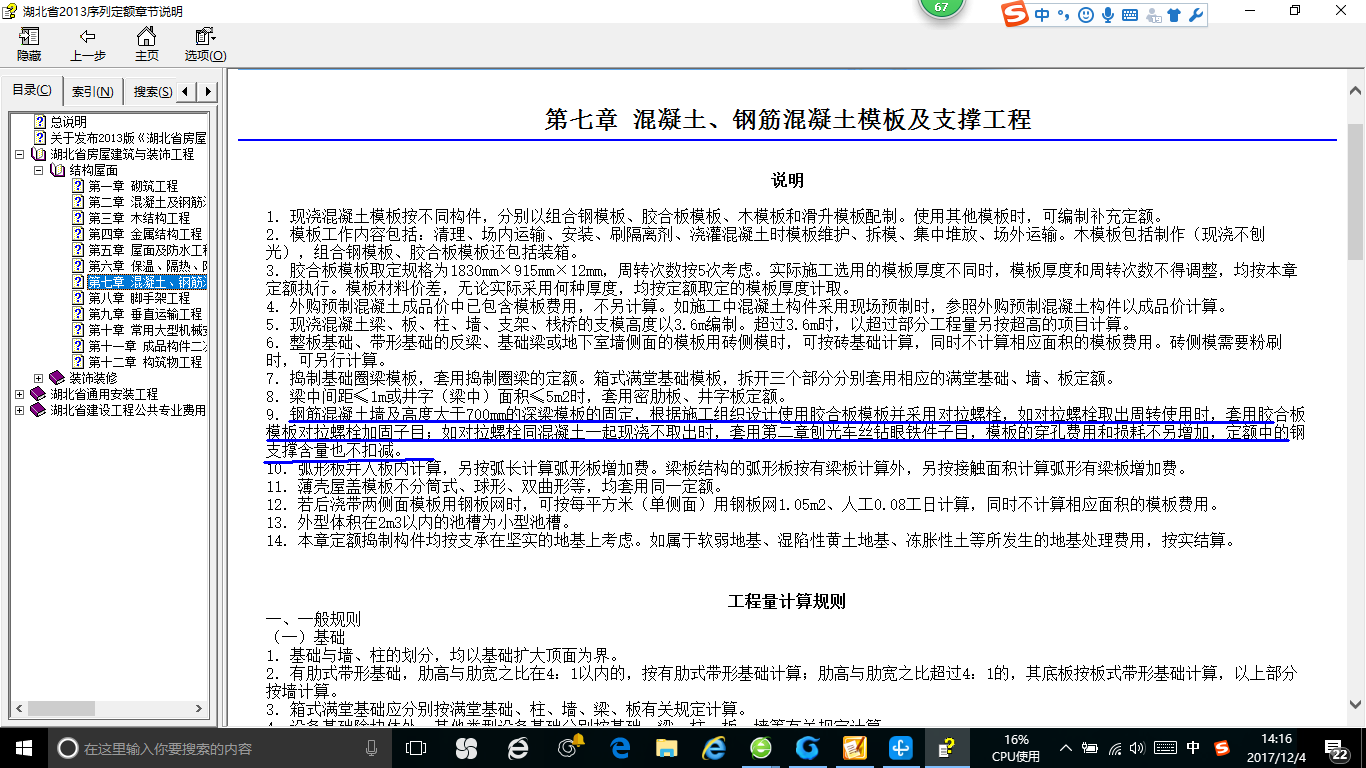1366x768 pixels.
Task: Open the 选项(O) options toolbar button
Action: [x=205, y=45]
